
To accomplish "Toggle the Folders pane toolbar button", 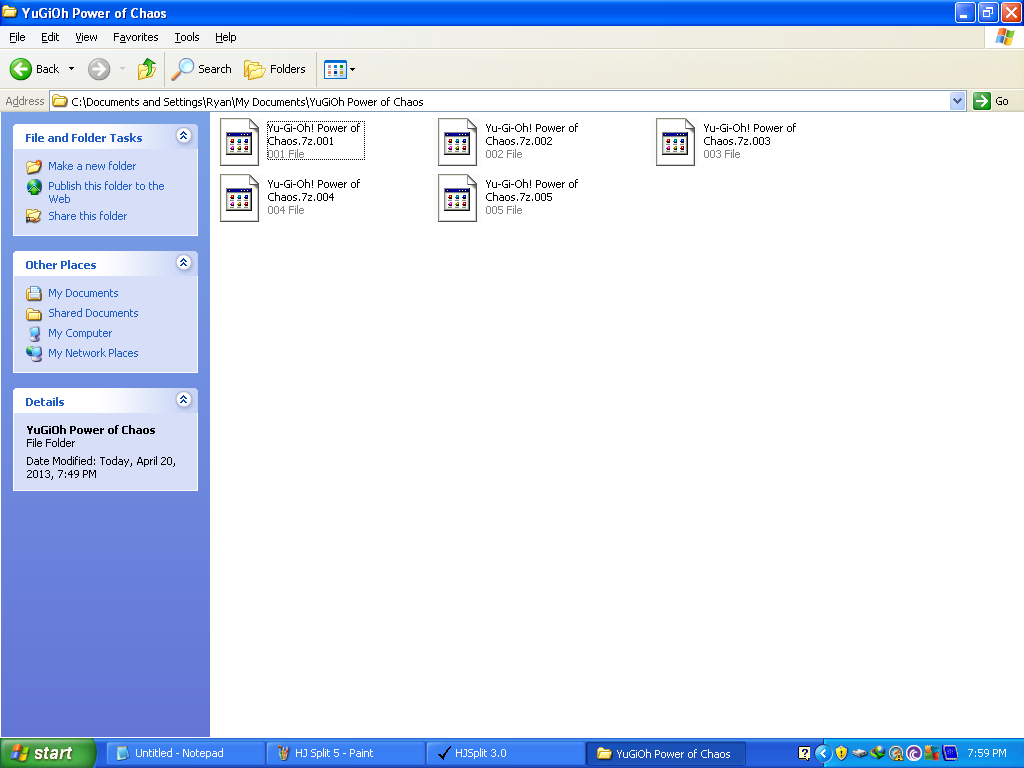I will (x=275, y=69).
